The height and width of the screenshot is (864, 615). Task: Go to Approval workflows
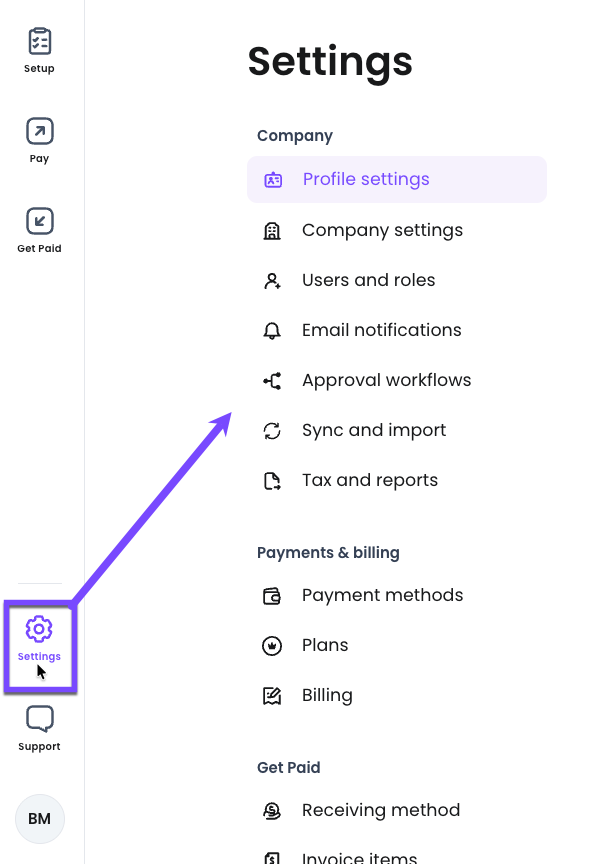click(x=386, y=381)
